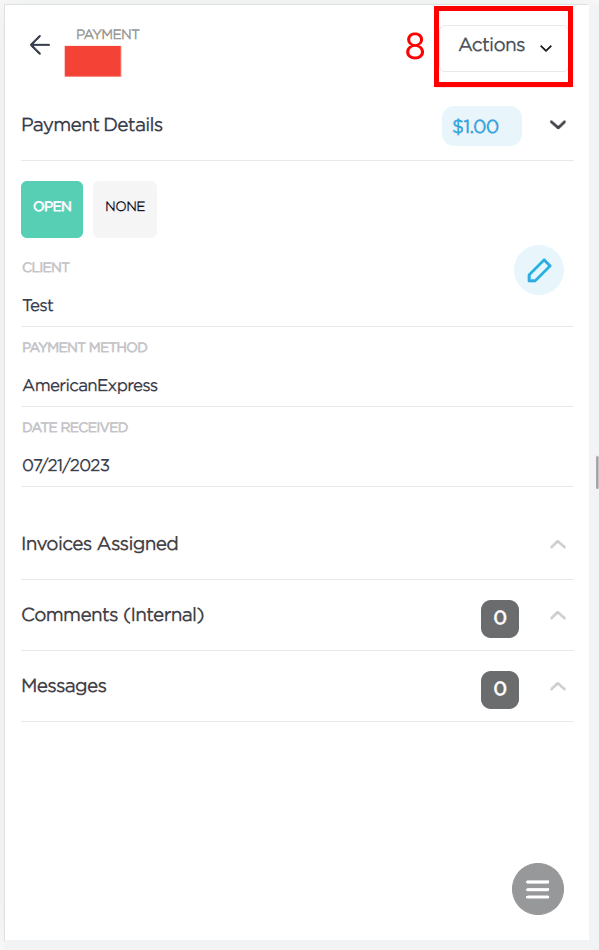The image size is (599, 950).
Task: Click the $1.00 amount badge
Action: (x=482, y=126)
